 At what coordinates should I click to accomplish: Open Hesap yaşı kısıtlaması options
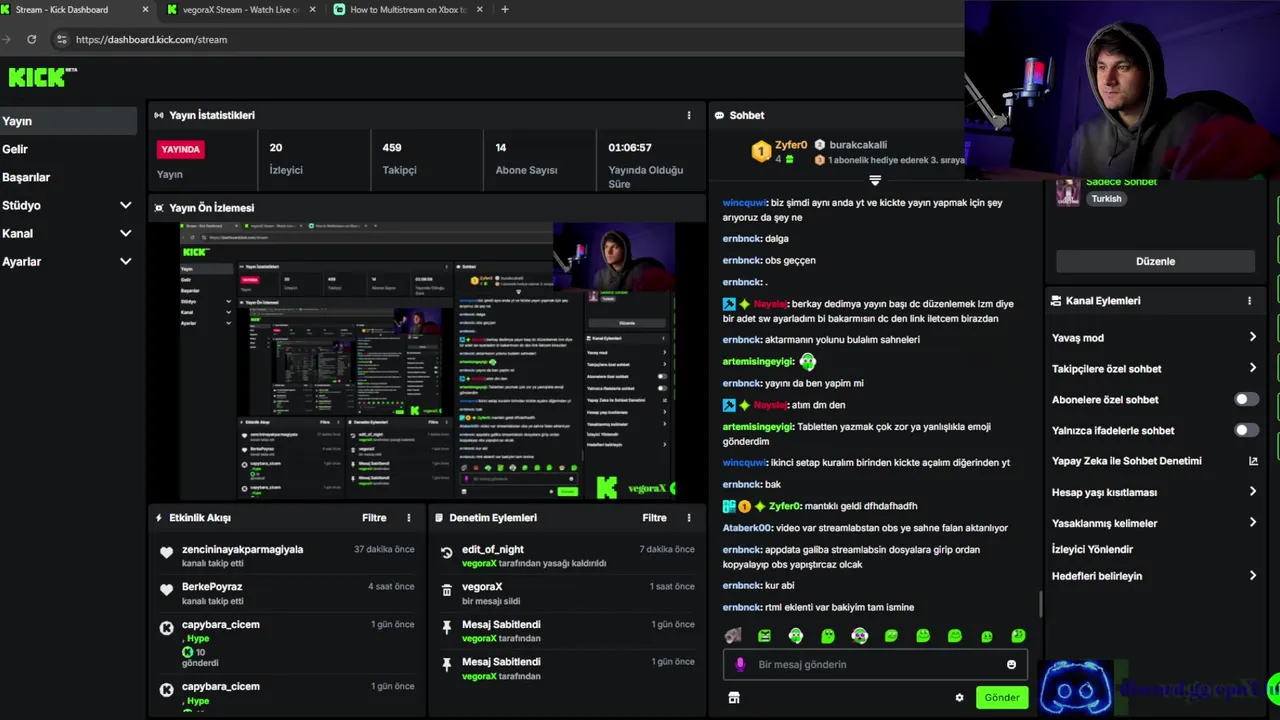pyautogui.click(x=1154, y=492)
